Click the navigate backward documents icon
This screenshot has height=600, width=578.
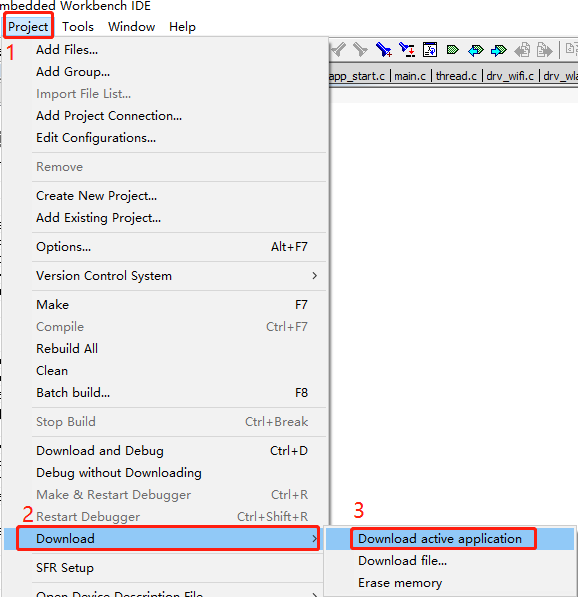pos(522,50)
